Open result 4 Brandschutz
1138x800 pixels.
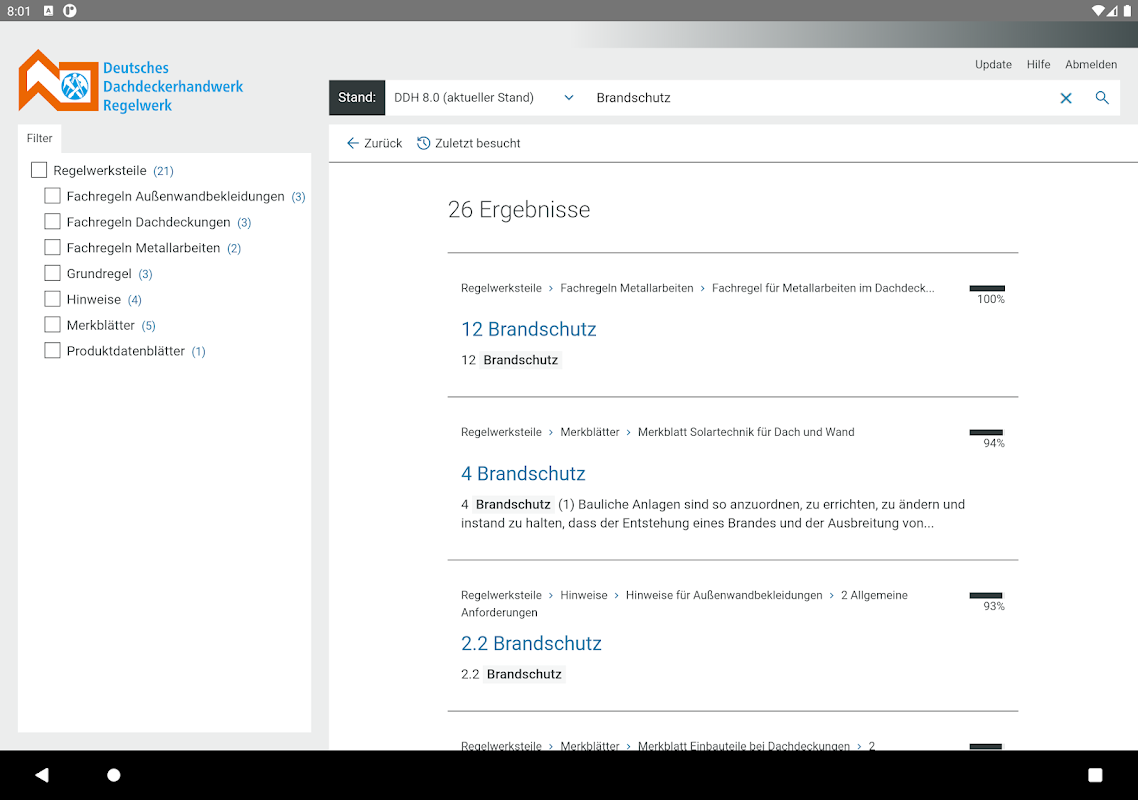(523, 473)
